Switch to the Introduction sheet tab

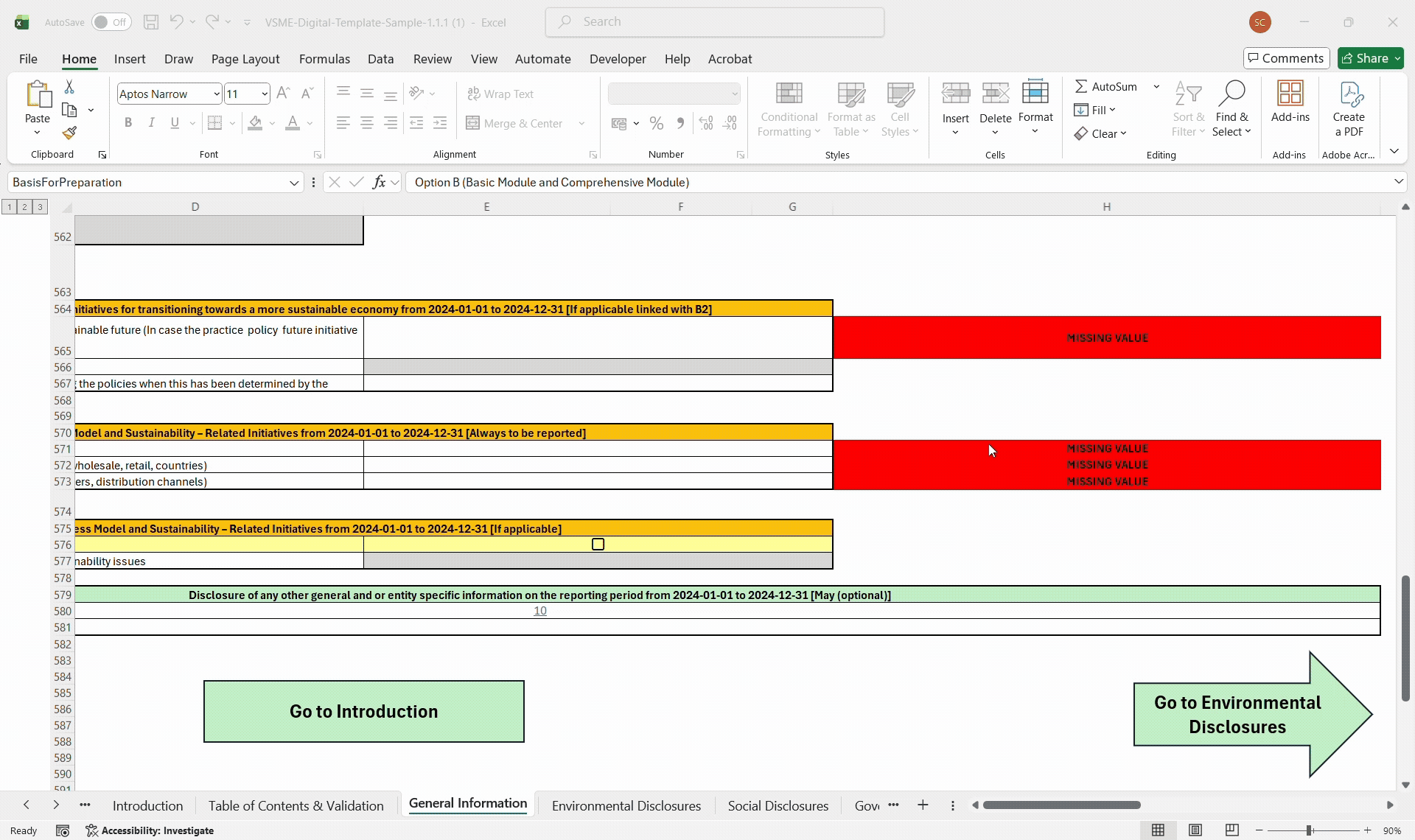click(x=147, y=805)
